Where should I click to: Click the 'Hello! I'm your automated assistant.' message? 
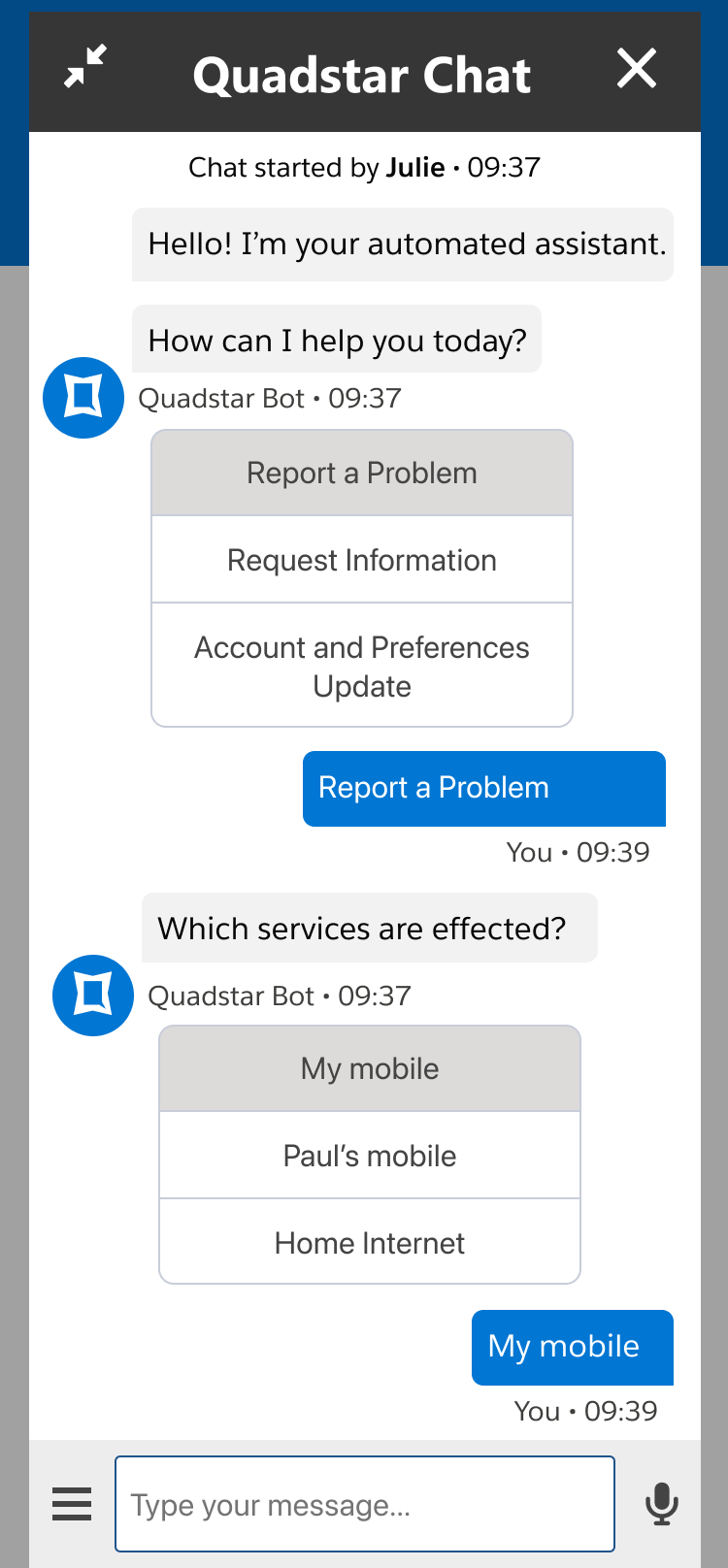[403, 245]
